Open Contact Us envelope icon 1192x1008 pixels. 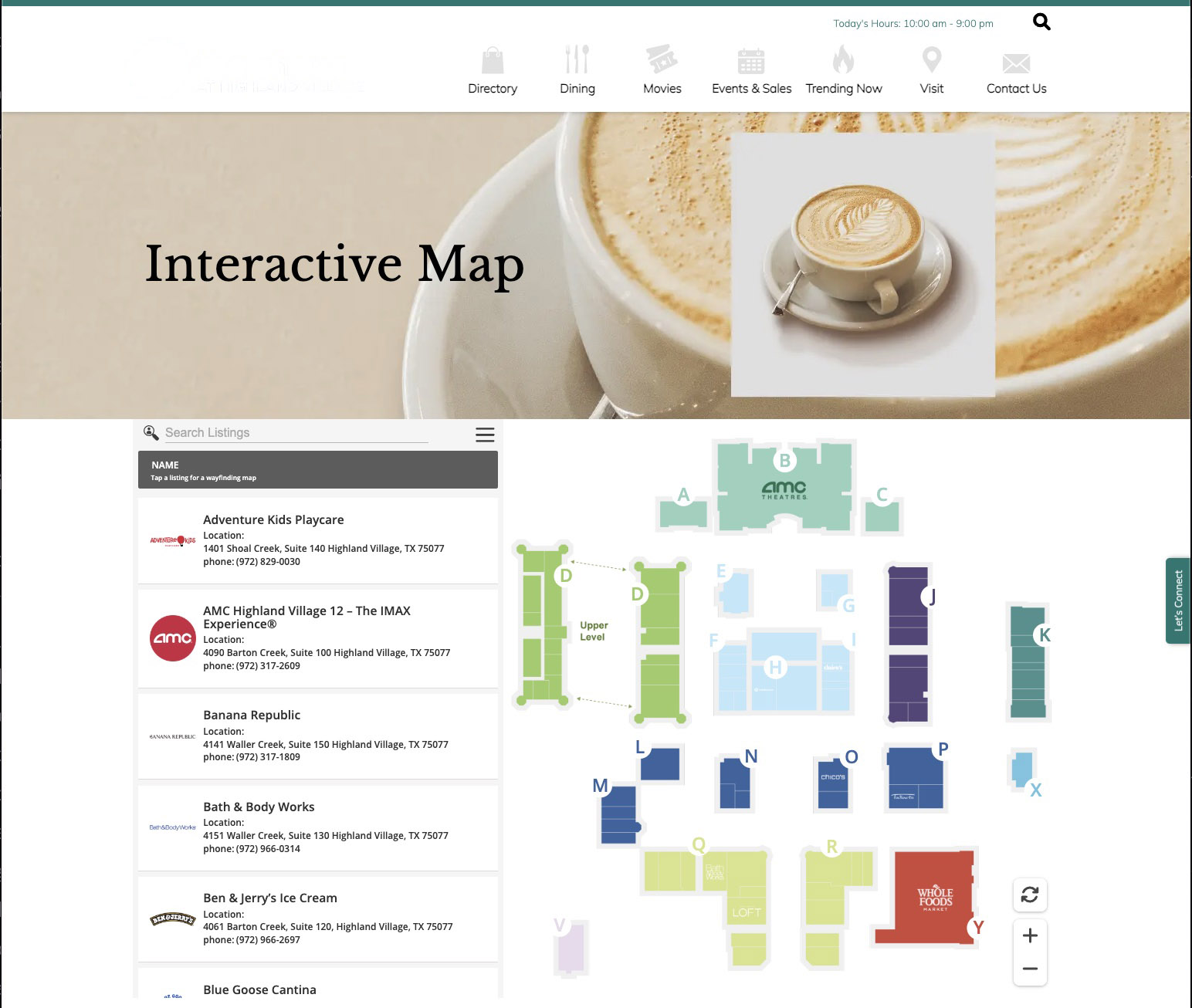point(1016,63)
